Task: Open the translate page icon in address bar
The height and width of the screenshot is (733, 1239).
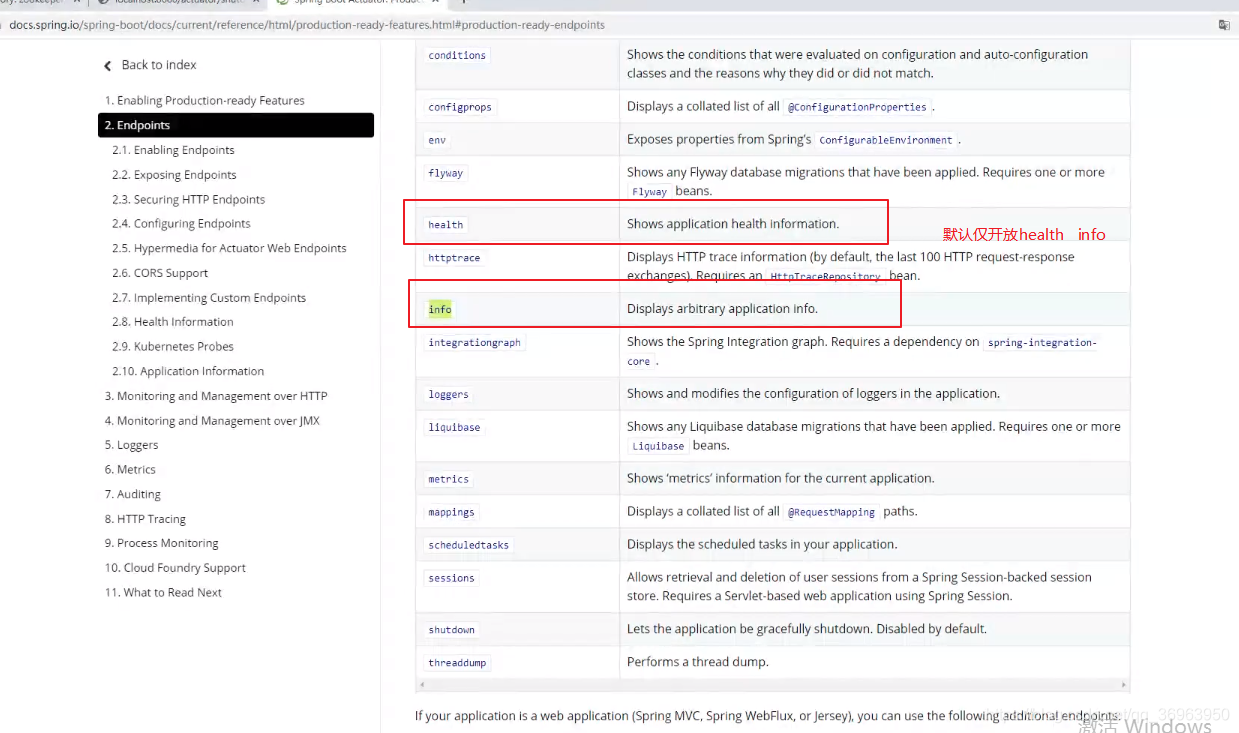Action: [x=1224, y=25]
